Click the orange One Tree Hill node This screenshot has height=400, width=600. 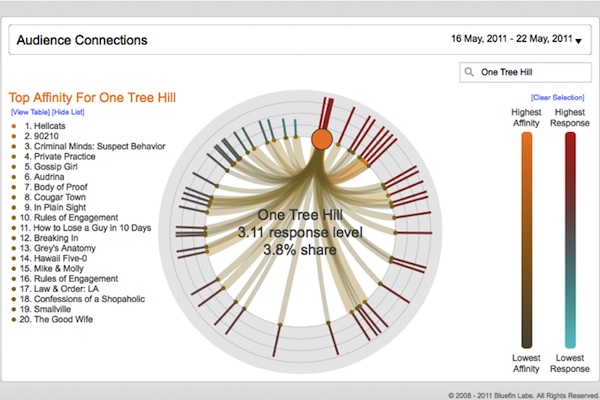click(x=322, y=139)
